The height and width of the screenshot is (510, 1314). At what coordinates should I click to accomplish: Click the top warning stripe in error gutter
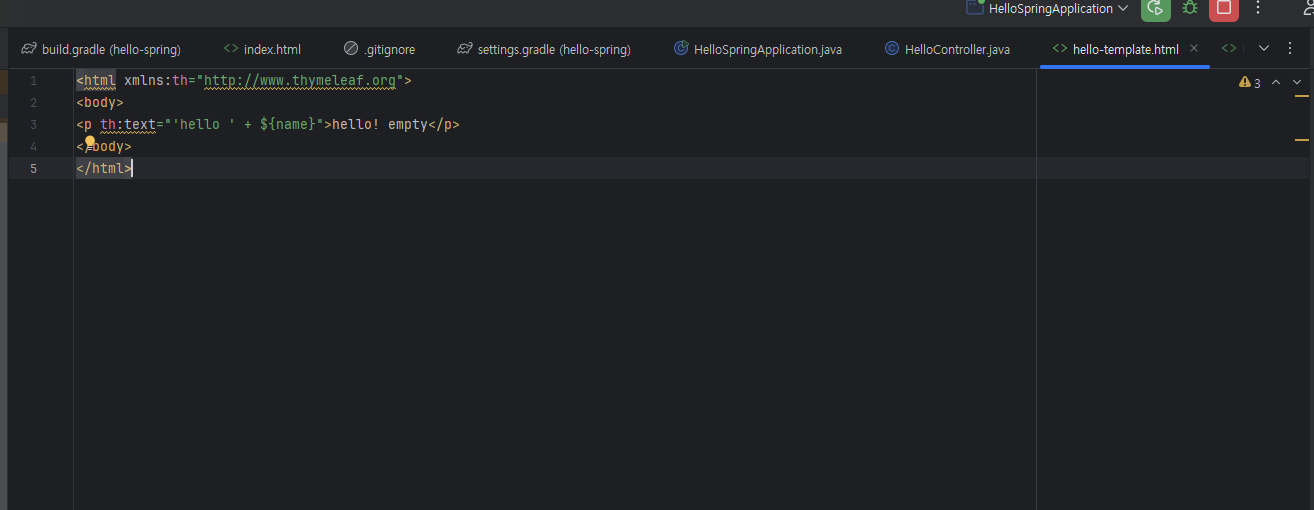1301,95
